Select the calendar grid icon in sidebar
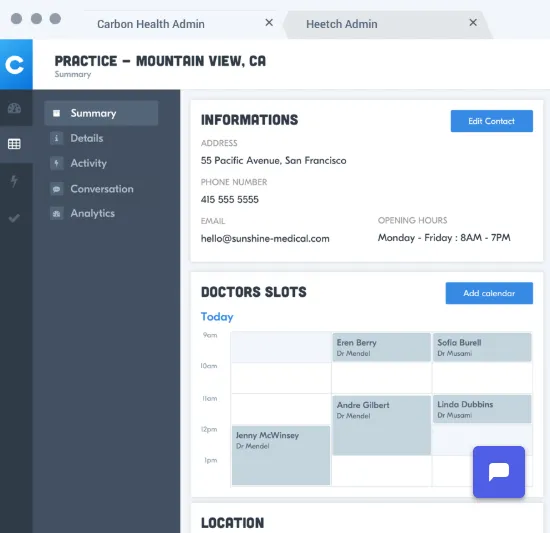 14,144
